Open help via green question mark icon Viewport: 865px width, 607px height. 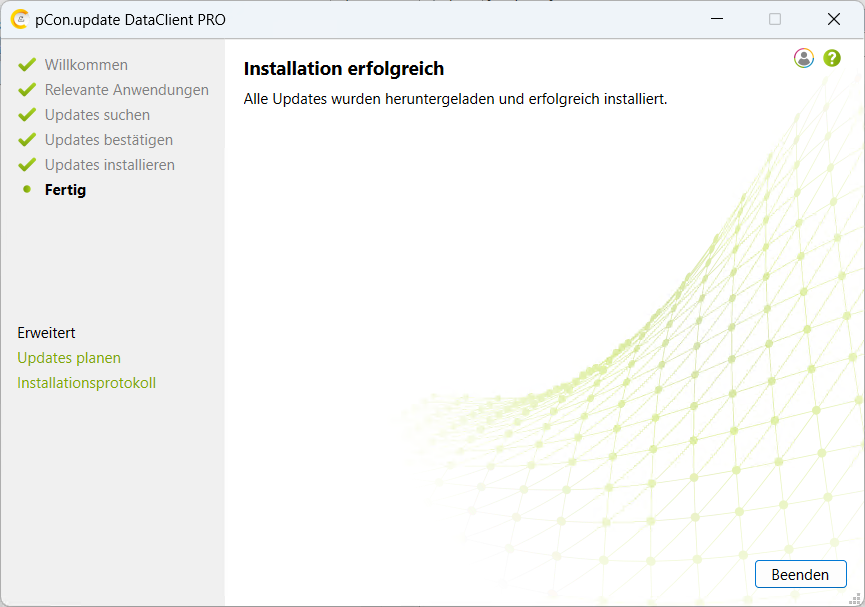coord(832,58)
